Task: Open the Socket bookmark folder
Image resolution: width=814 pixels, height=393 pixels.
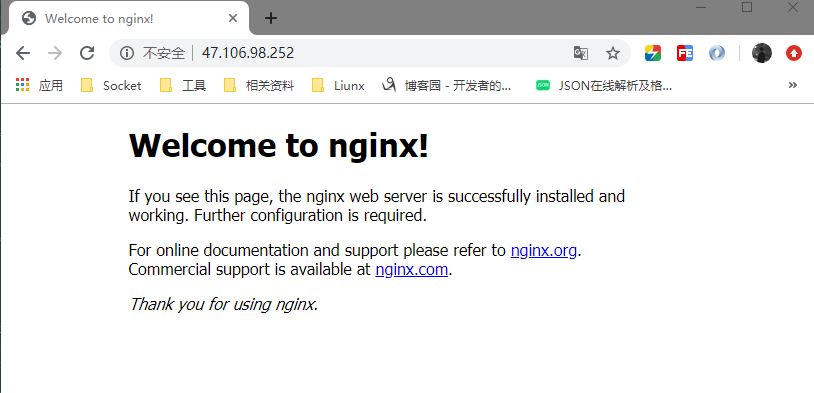Action: 111,85
